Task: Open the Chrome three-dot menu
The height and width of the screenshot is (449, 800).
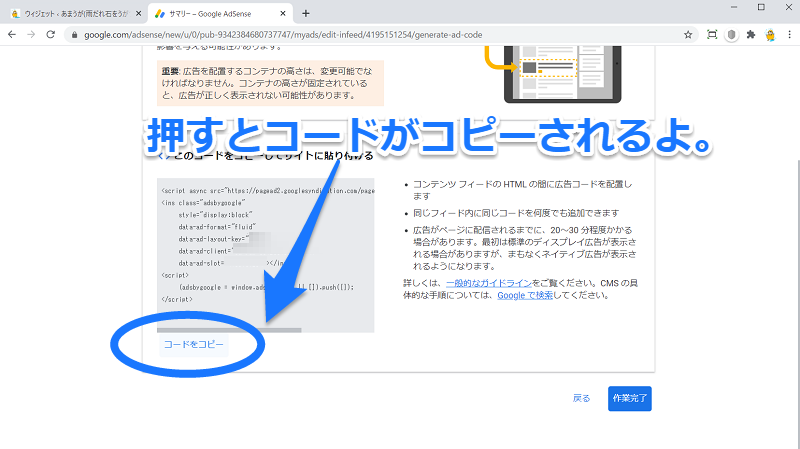Action: click(789, 34)
